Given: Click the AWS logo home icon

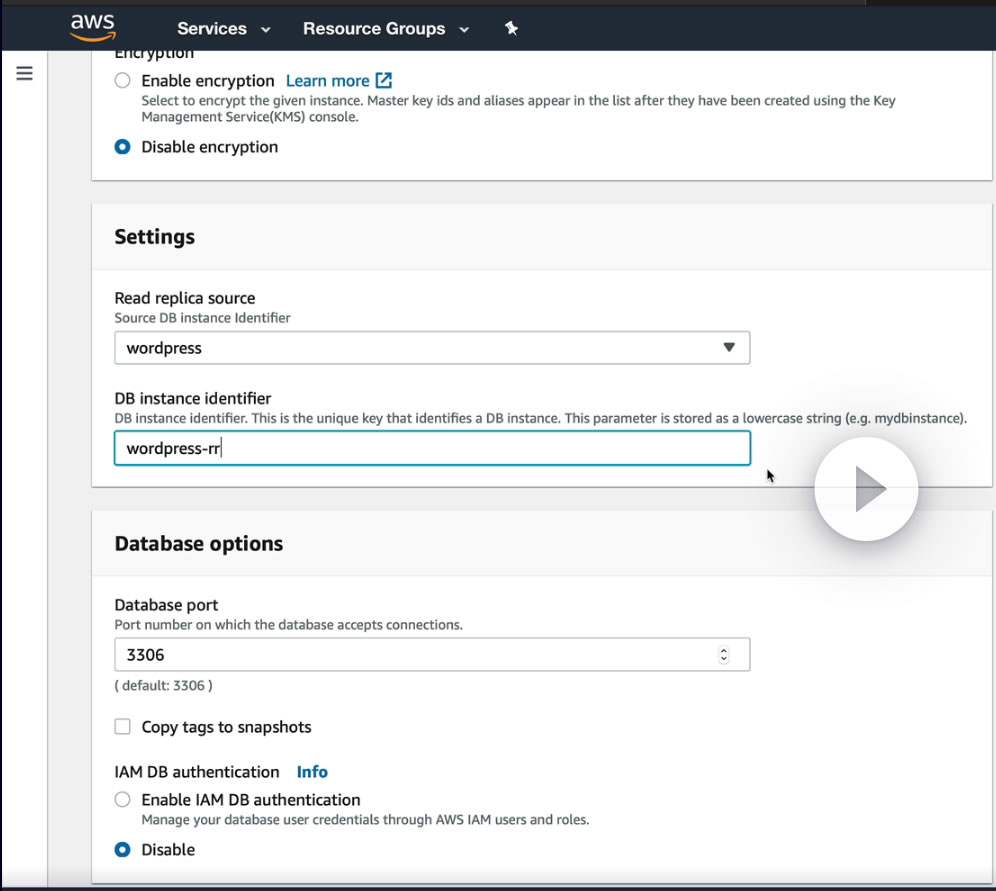Looking at the screenshot, I should pyautogui.click(x=93, y=27).
